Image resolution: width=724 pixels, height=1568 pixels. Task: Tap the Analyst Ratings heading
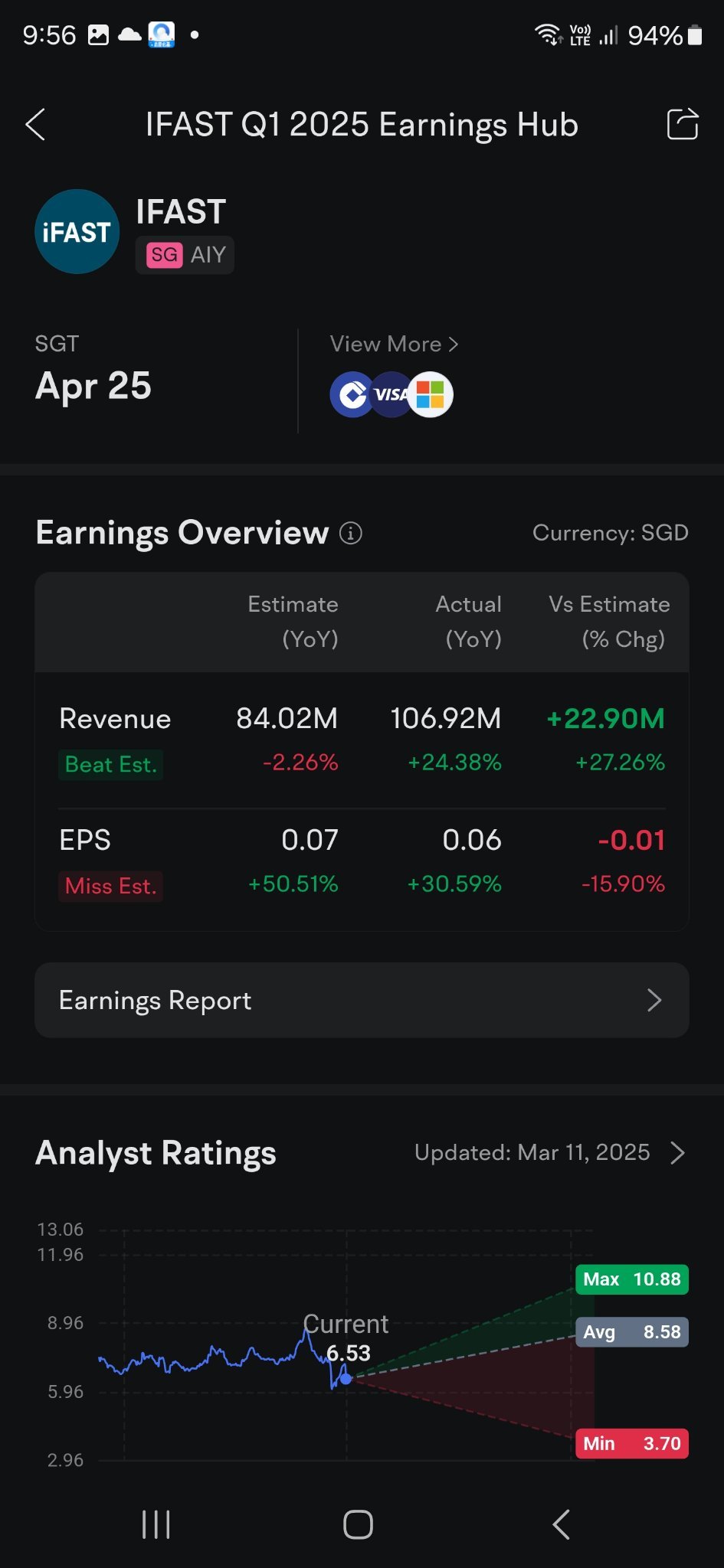[156, 1153]
